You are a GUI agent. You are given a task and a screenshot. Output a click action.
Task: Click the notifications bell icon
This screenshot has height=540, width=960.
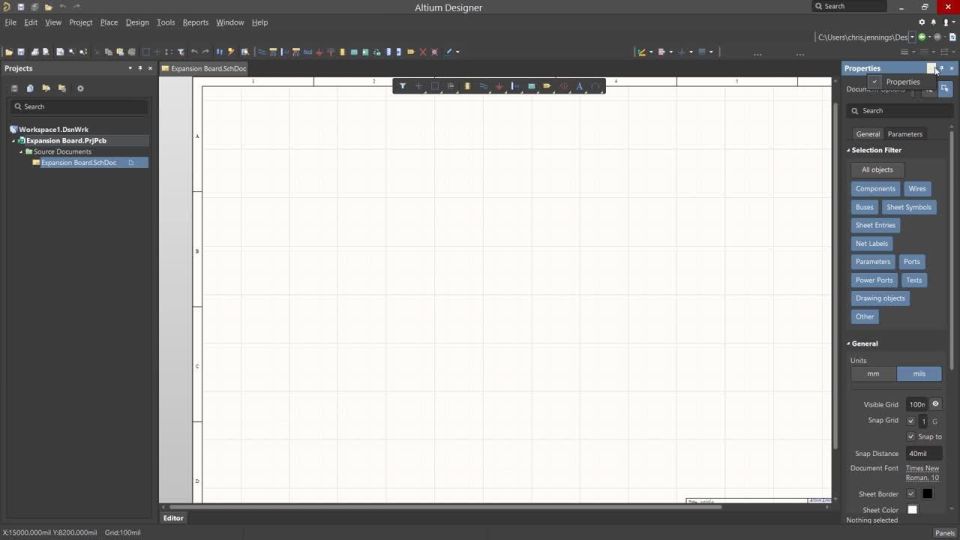click(934, 22)
